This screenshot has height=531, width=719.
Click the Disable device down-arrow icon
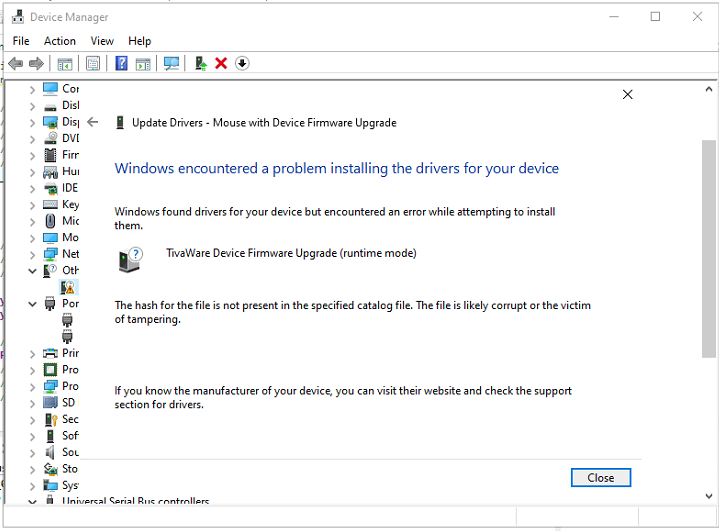[242, 63]
